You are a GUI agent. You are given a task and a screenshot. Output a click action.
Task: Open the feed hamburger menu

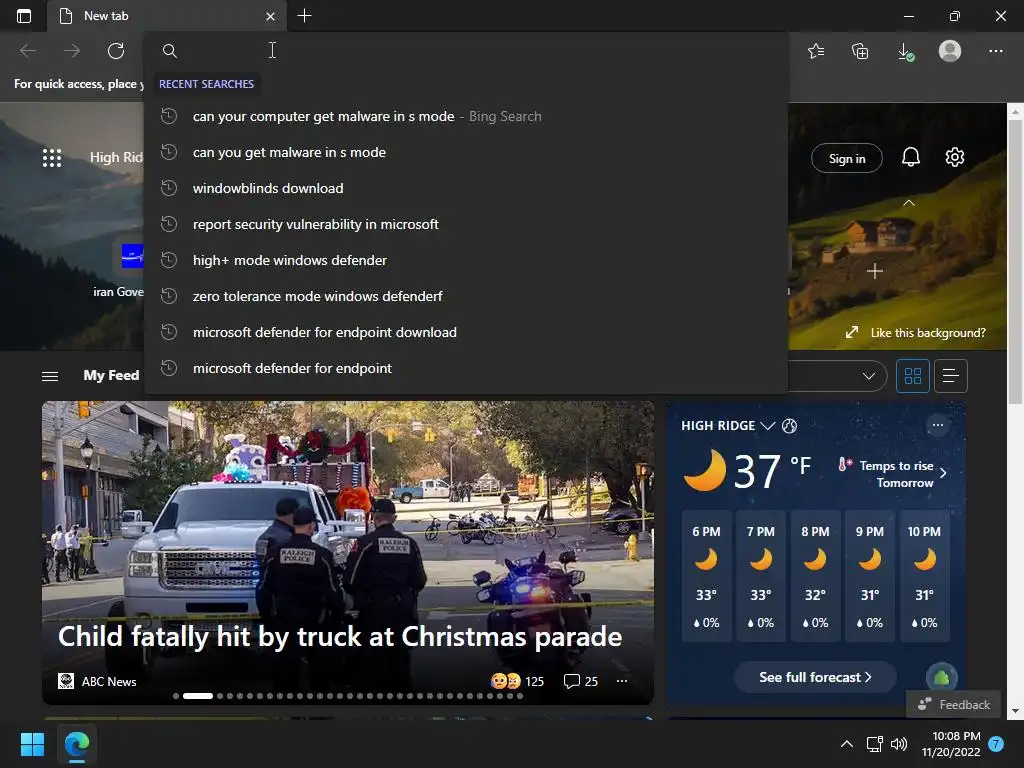[x=50, y=376]
